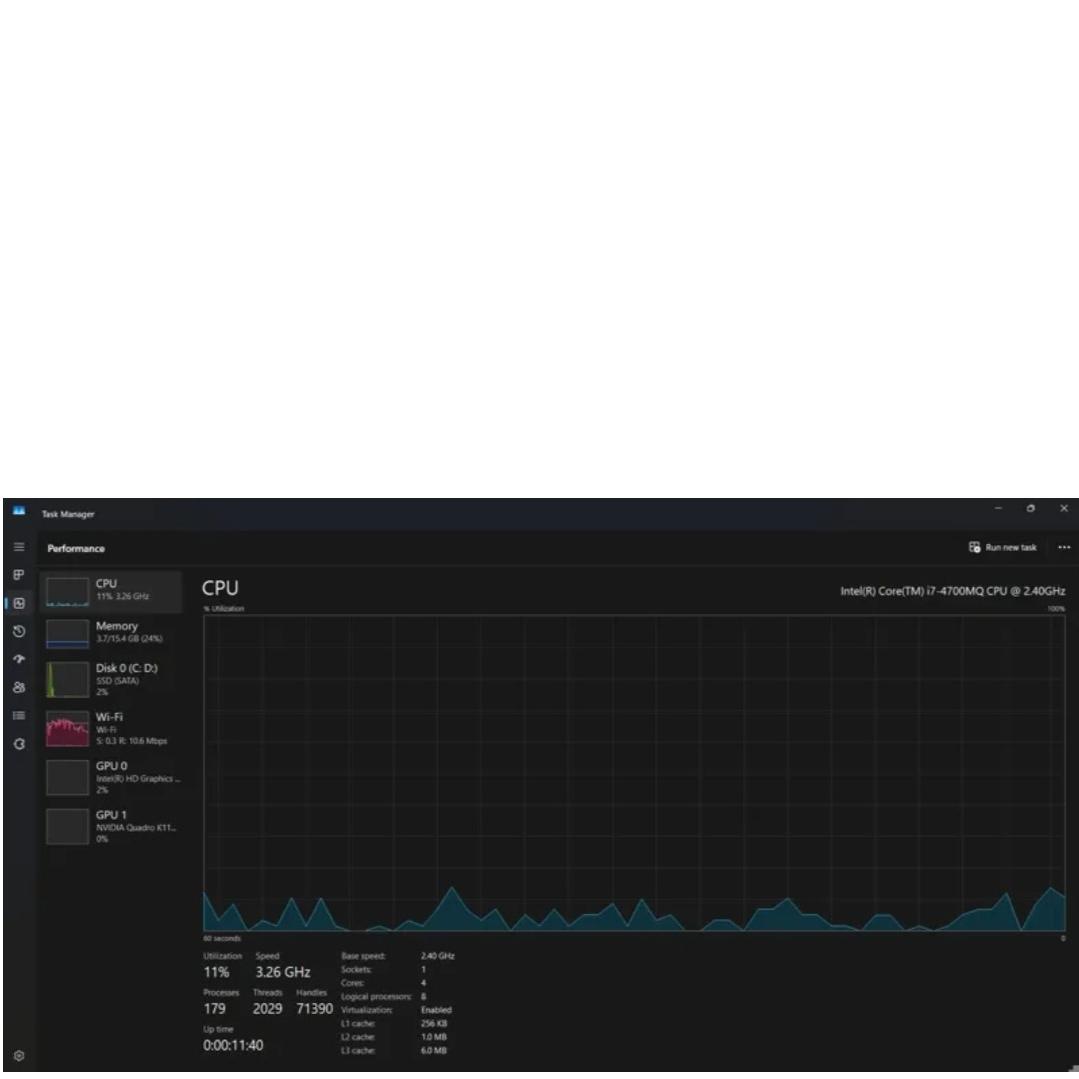Open the App history page icon
Image resolution: width=1079 pixels, height=1079 pixels.
coord(18,632)
